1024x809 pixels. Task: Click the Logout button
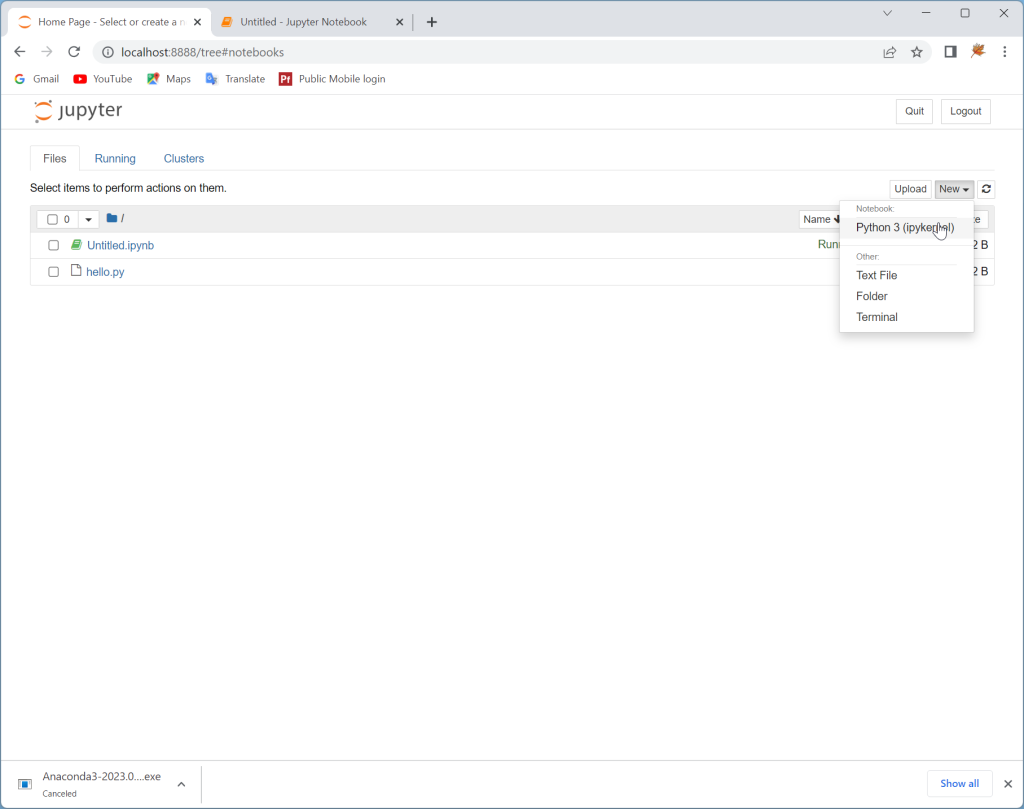(x=965, y=111)
